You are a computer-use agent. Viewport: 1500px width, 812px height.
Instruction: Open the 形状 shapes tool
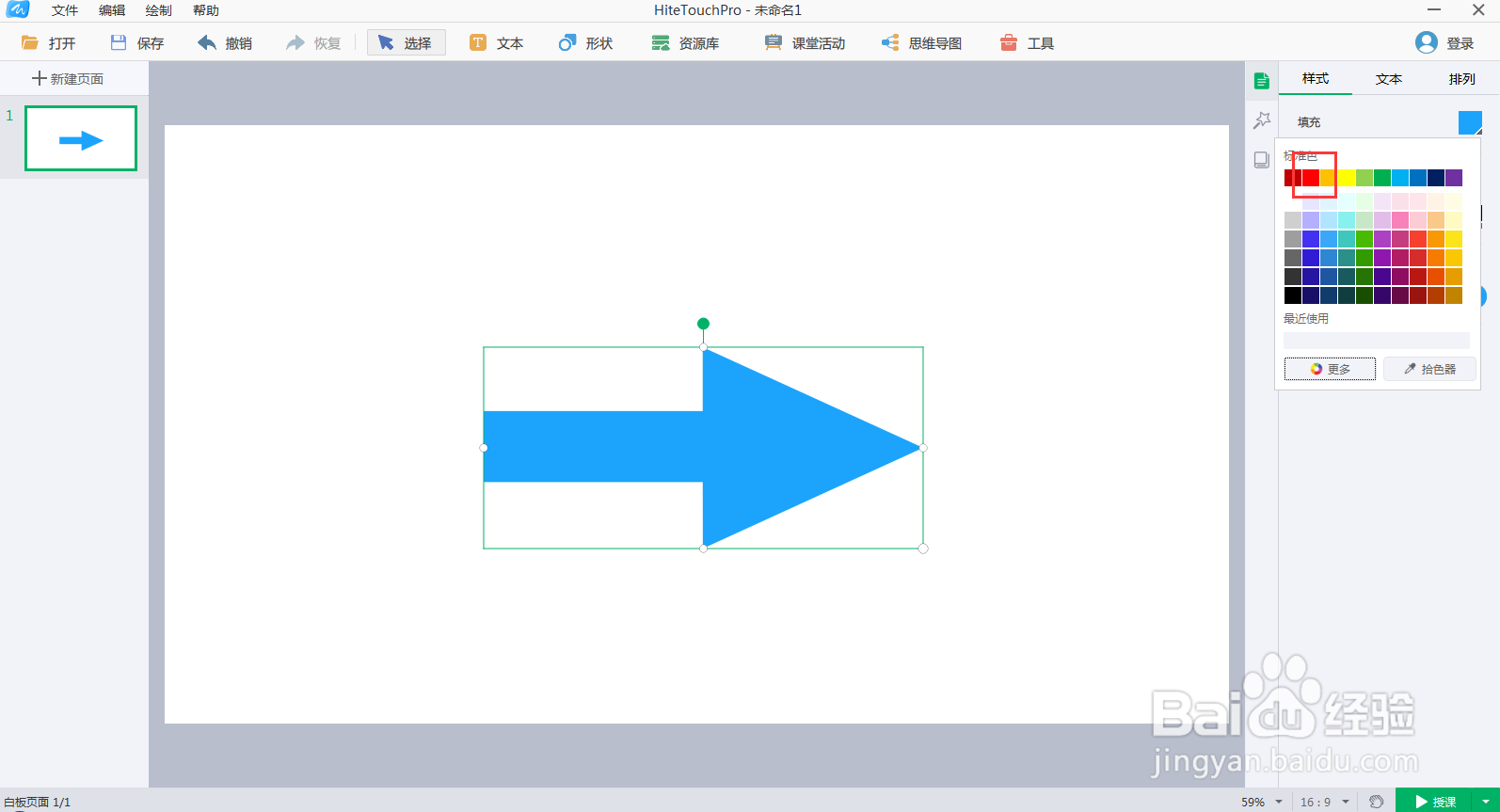(x=585, y=43)
